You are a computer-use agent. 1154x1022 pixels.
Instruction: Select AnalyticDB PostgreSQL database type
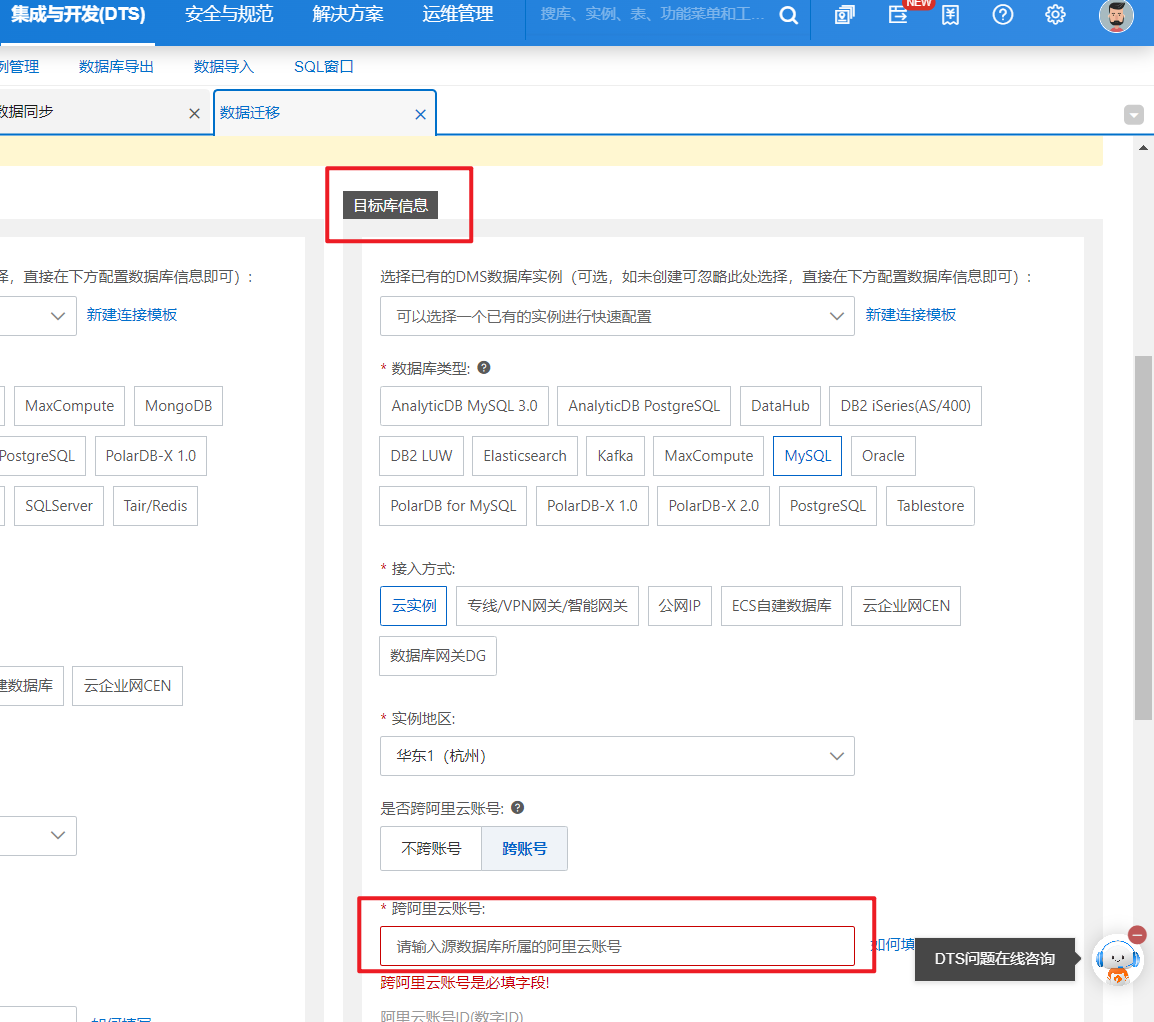point(644,406)
